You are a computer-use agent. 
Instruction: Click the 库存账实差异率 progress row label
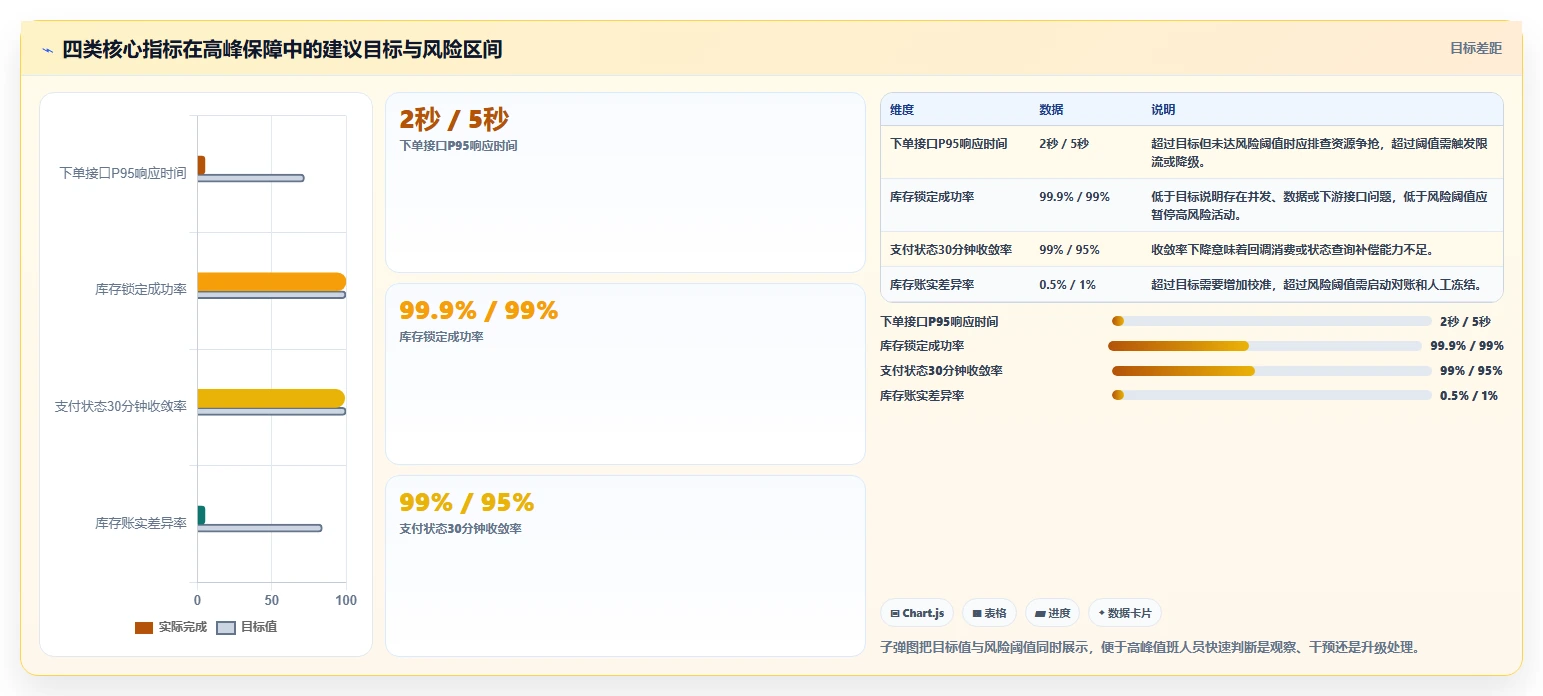point(922,395)
